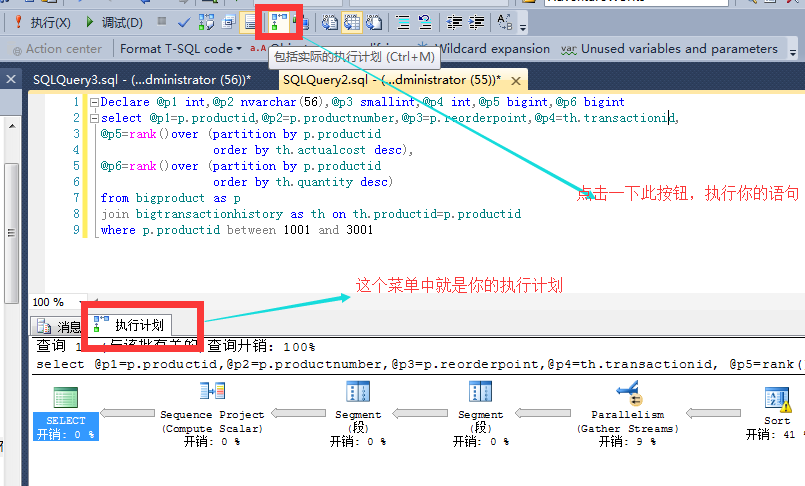Close the left side panel with X
Screen dimensions: 805x486
point(11,79)
